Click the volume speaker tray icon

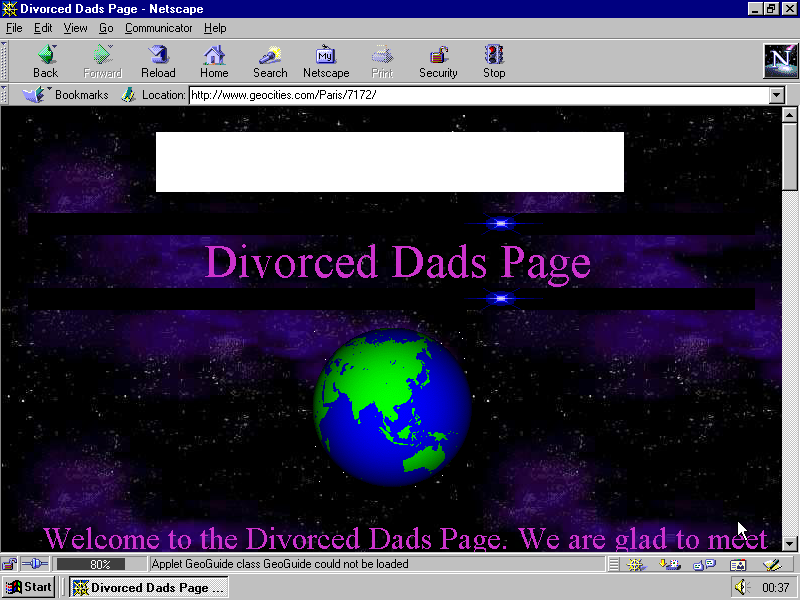tap(741, 588)
